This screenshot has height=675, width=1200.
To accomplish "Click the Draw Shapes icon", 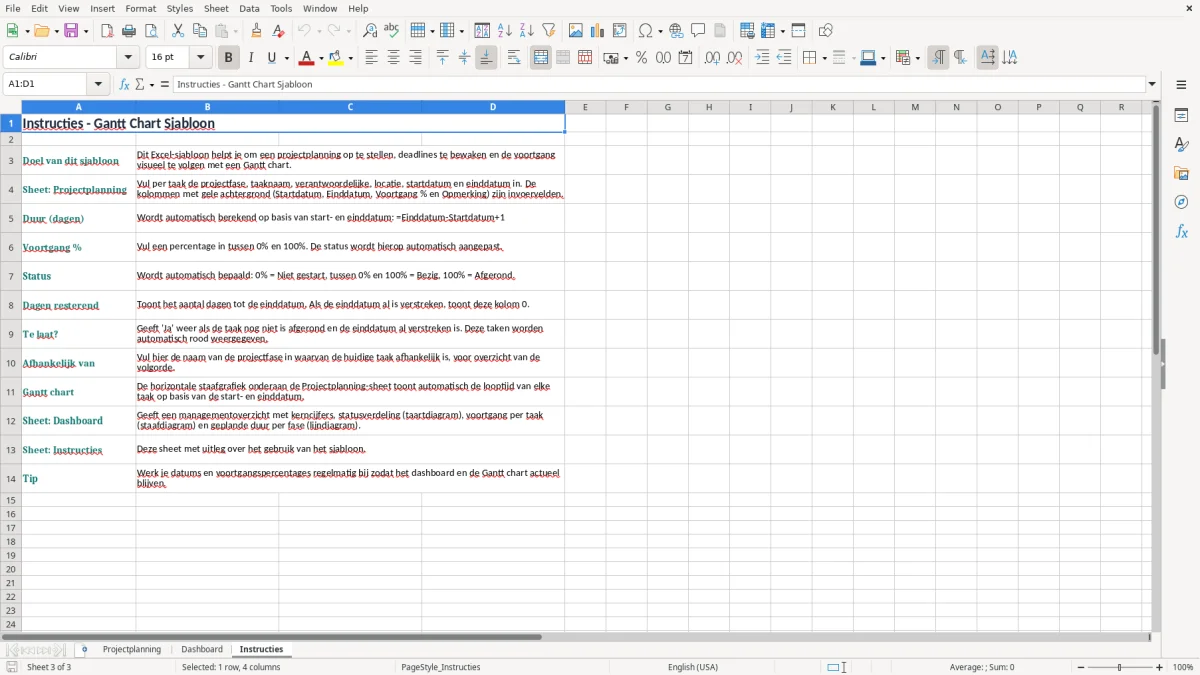I will tap(826, 31).
